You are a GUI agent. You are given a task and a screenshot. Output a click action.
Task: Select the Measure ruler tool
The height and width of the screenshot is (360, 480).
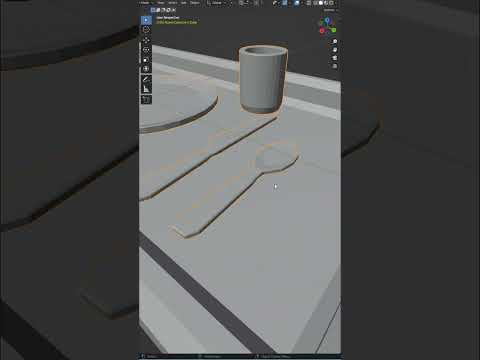click(x=146, y=89)
